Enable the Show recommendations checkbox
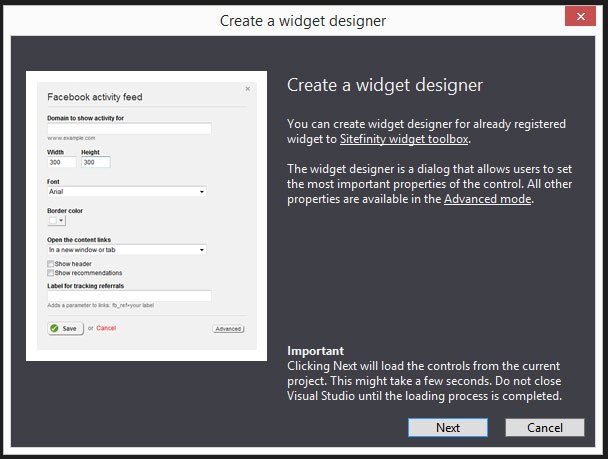Image resolution: width=608 pixels, height=459 pixels. click(51, 273)
